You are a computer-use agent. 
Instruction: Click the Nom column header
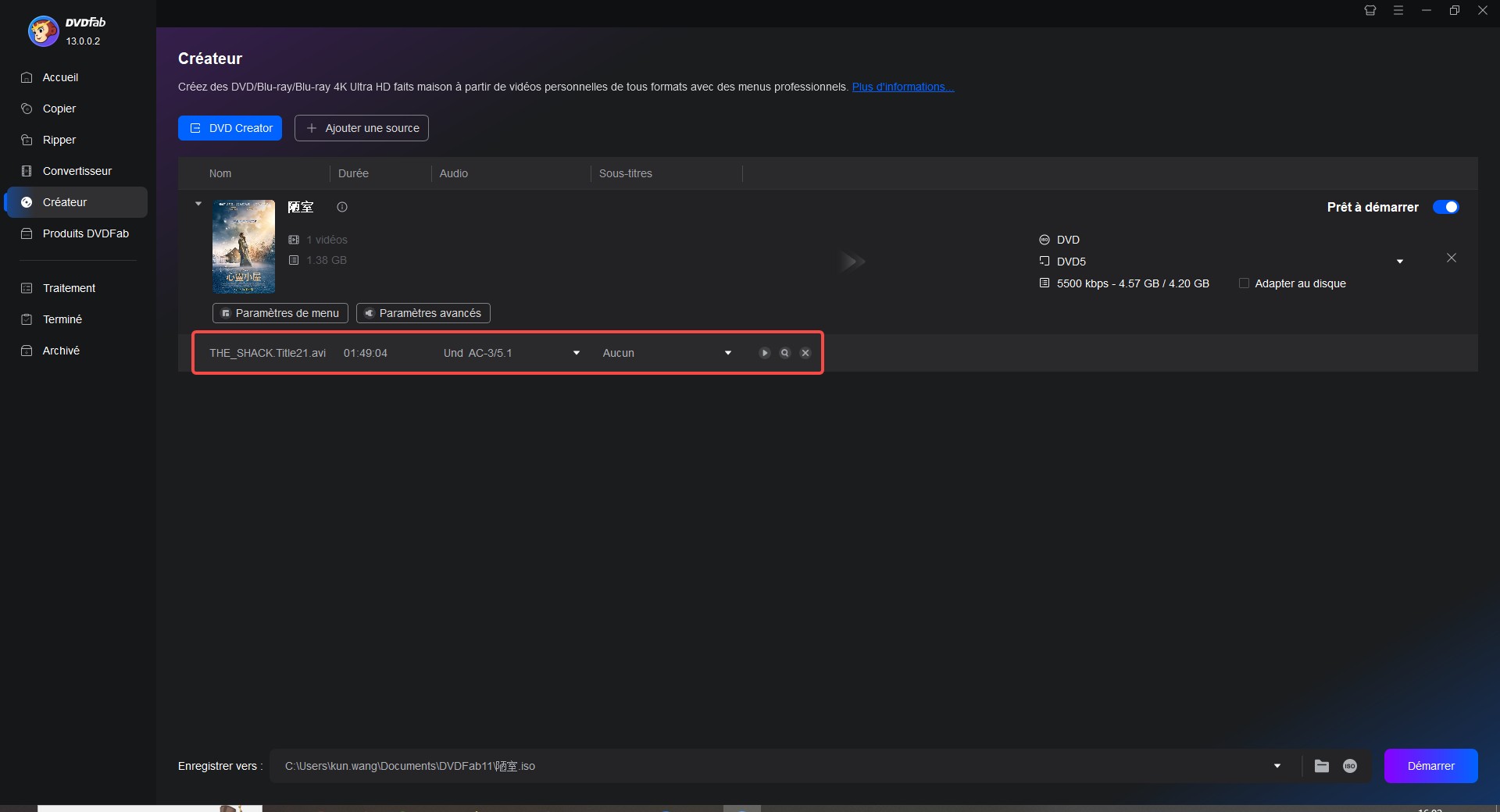[x=220, y=173]
